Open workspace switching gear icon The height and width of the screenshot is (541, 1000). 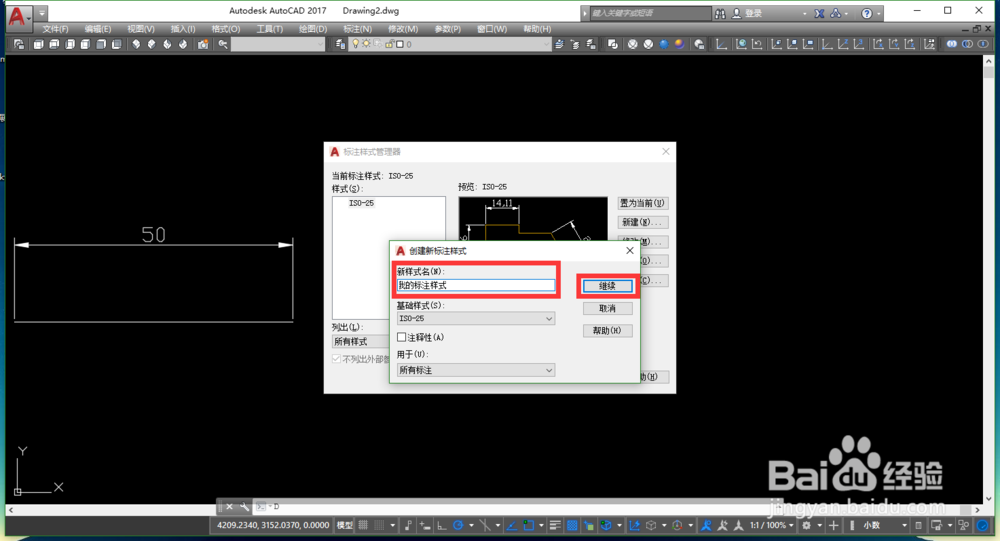coord(807,525)
